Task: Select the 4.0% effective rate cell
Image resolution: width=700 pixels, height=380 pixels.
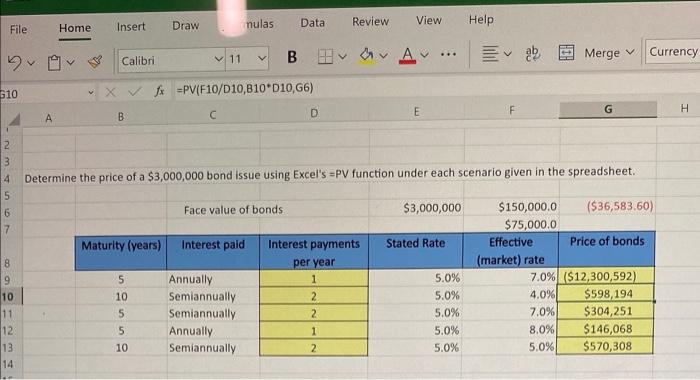Action: coord(510,295)
